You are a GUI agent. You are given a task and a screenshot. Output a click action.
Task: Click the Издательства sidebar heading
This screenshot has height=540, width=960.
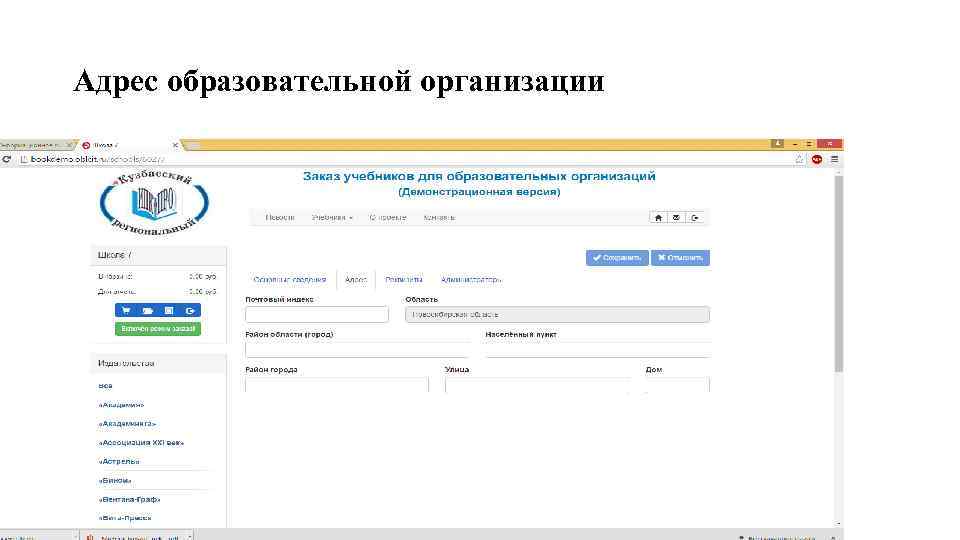tap(126, 363)
